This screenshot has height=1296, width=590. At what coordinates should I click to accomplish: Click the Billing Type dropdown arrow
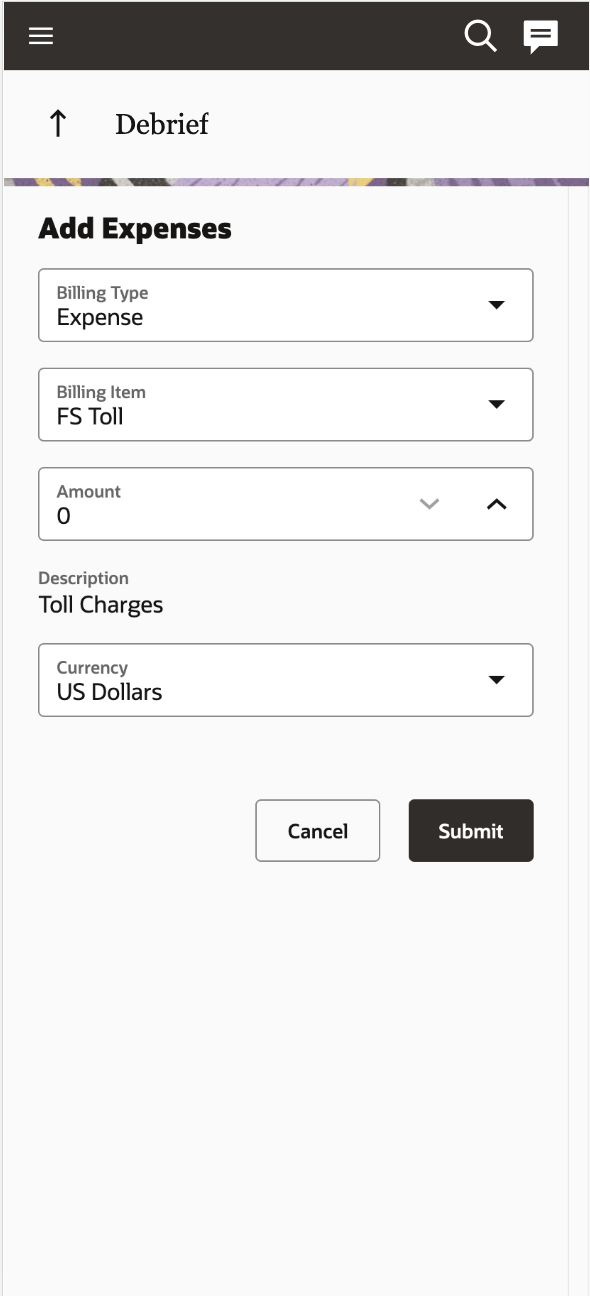497,305
